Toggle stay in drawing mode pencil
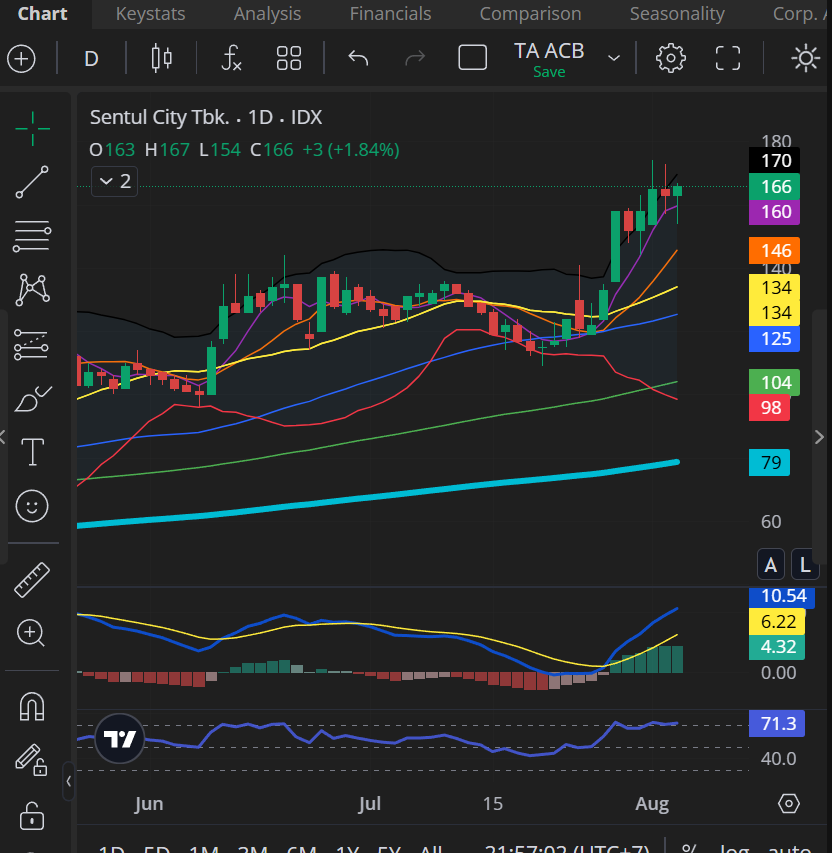832x853 pixels. coord(31,760)
